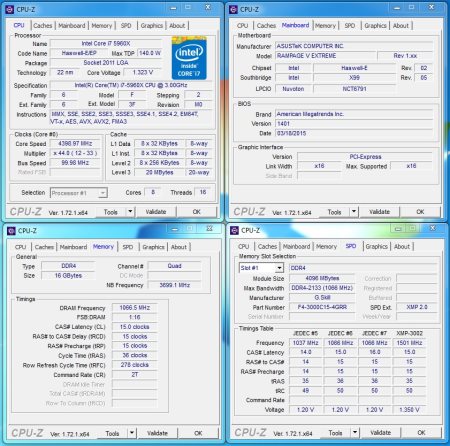Click the CPU-Z app icon in the Mainboard window title bar

point(234,9)
